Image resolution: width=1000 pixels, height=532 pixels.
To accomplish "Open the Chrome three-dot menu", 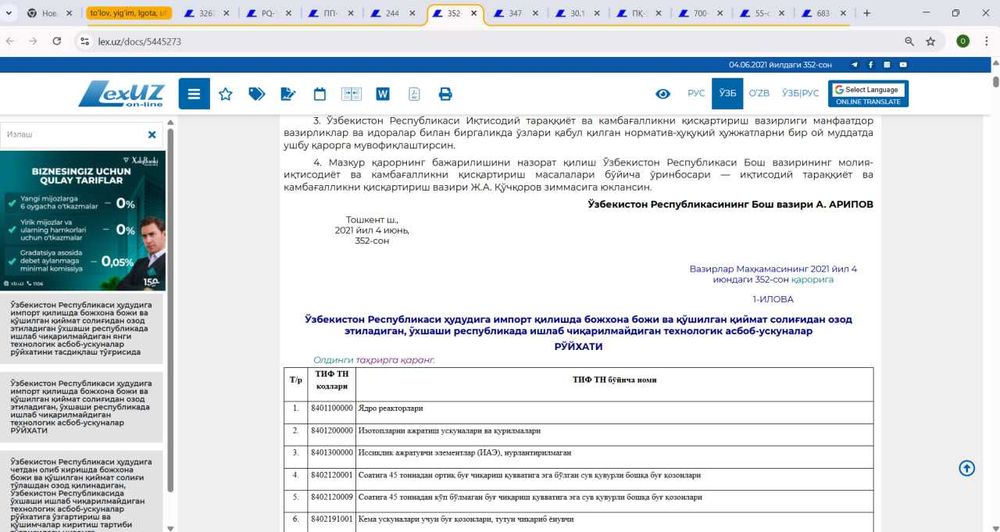I will point(986,41).
